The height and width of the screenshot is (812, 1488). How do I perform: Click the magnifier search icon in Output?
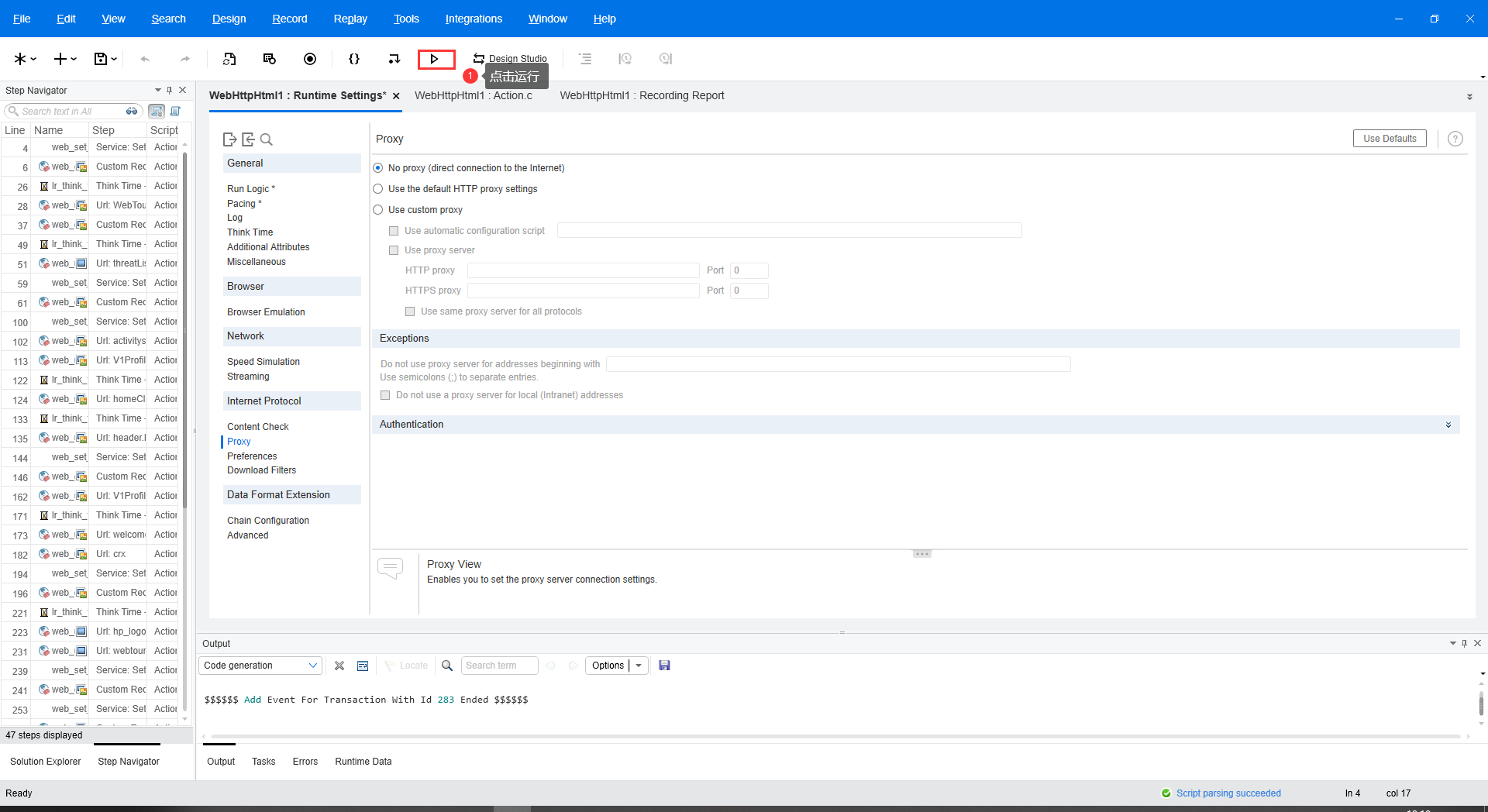click(x=447, y=666)
